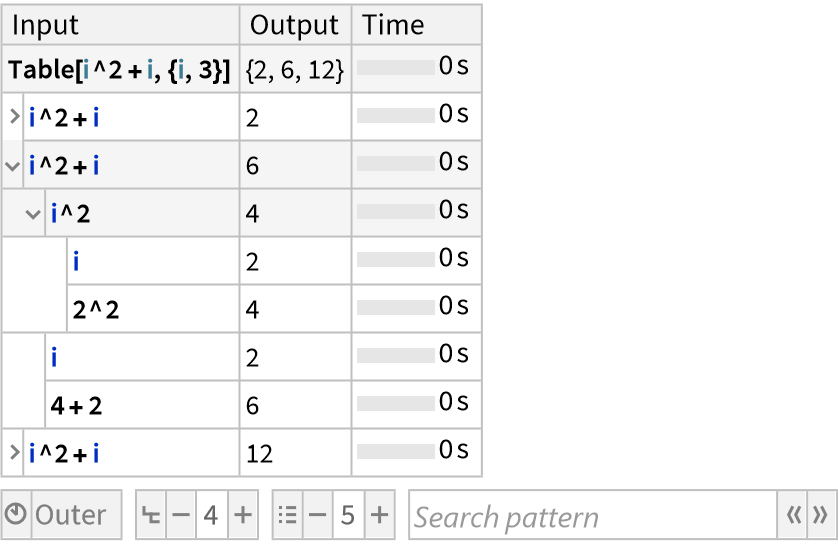Decrease the row count of 5

[x=317, y=515]
